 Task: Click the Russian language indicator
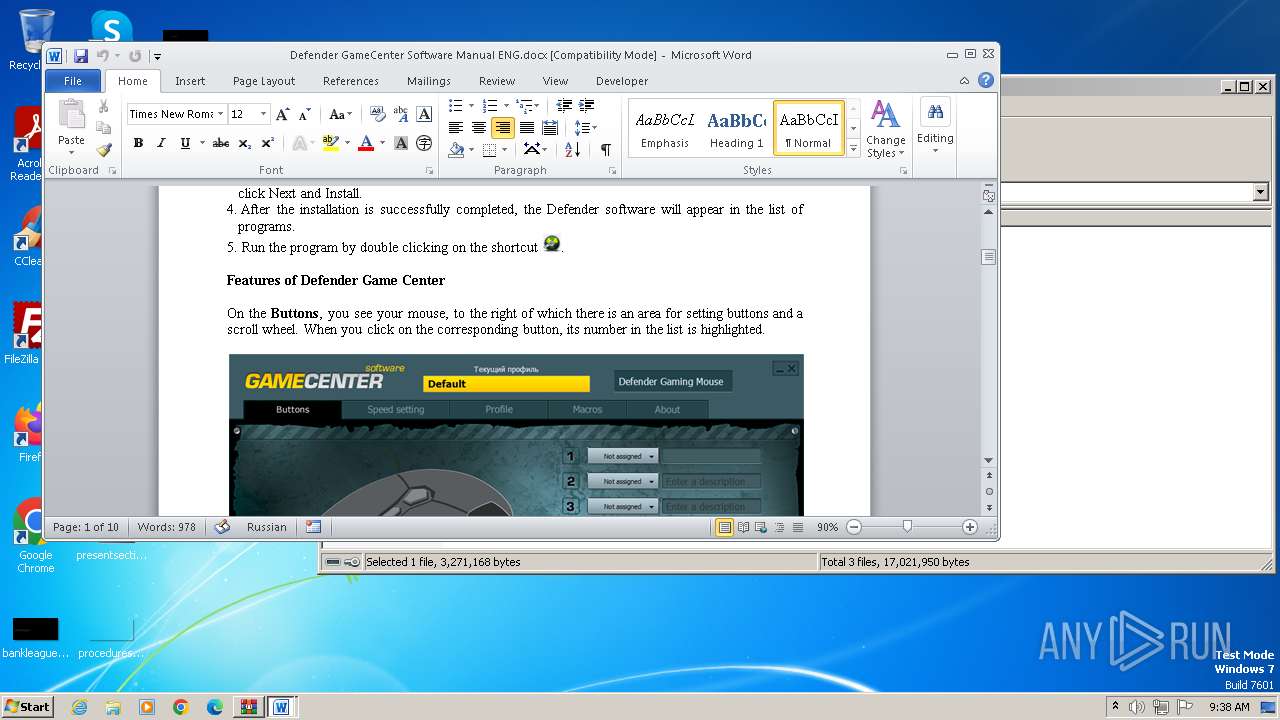click(267, 527)
